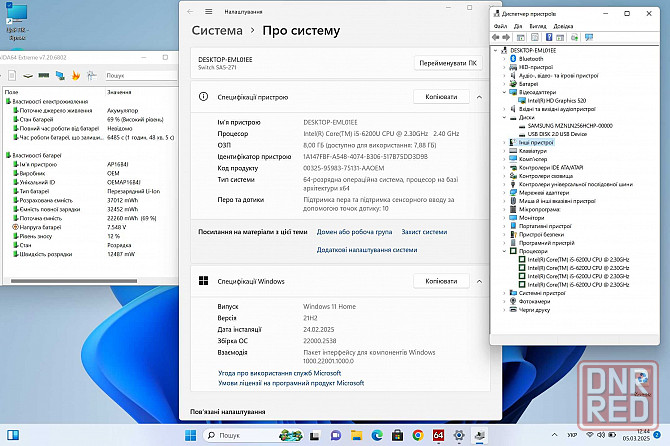Click the Forward arrow in Device Manager toolbar
The width and height of the screenshot is (670, 446).
pos(506,38)
